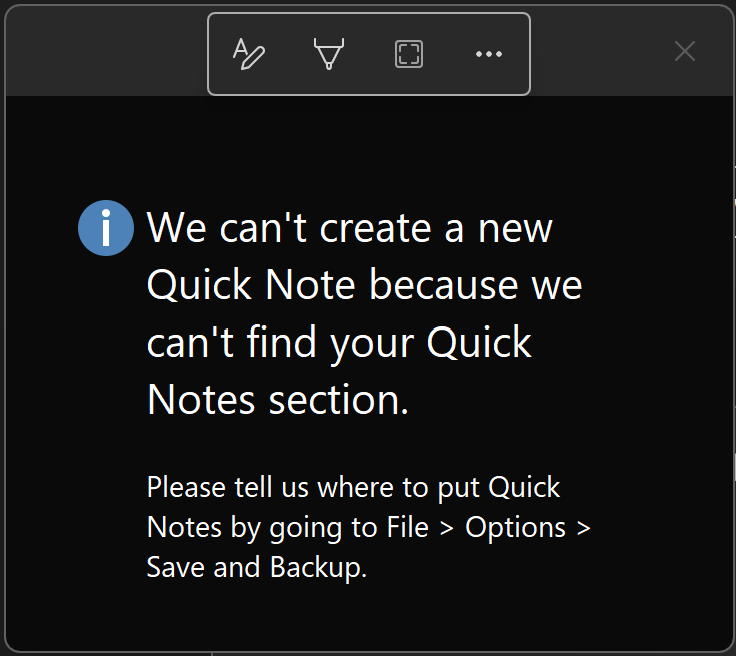736x656 pixels.
Task: Select the pen and text drawing tool
Action: [x=249, y=54]
